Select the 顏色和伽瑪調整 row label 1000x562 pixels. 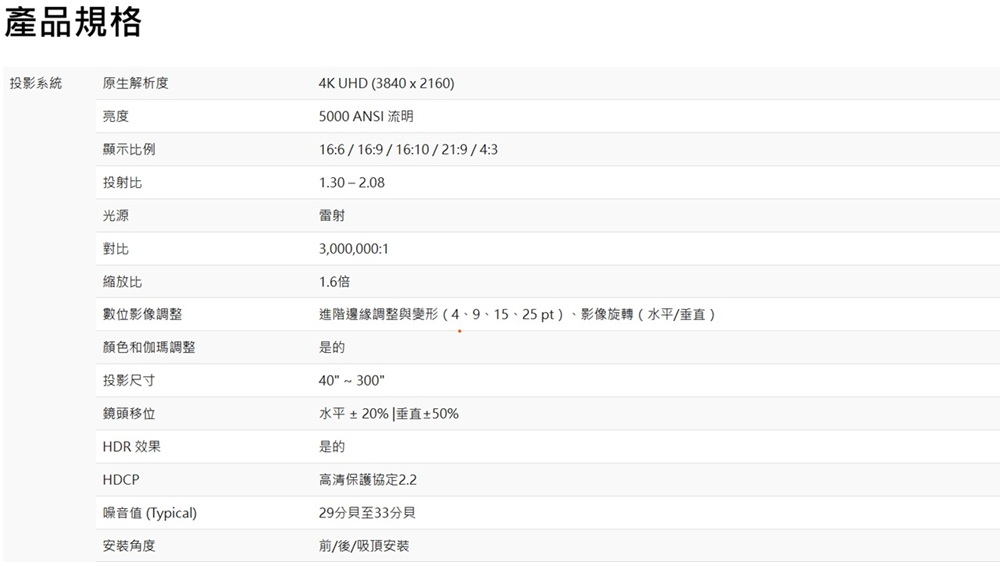point(148,348)
